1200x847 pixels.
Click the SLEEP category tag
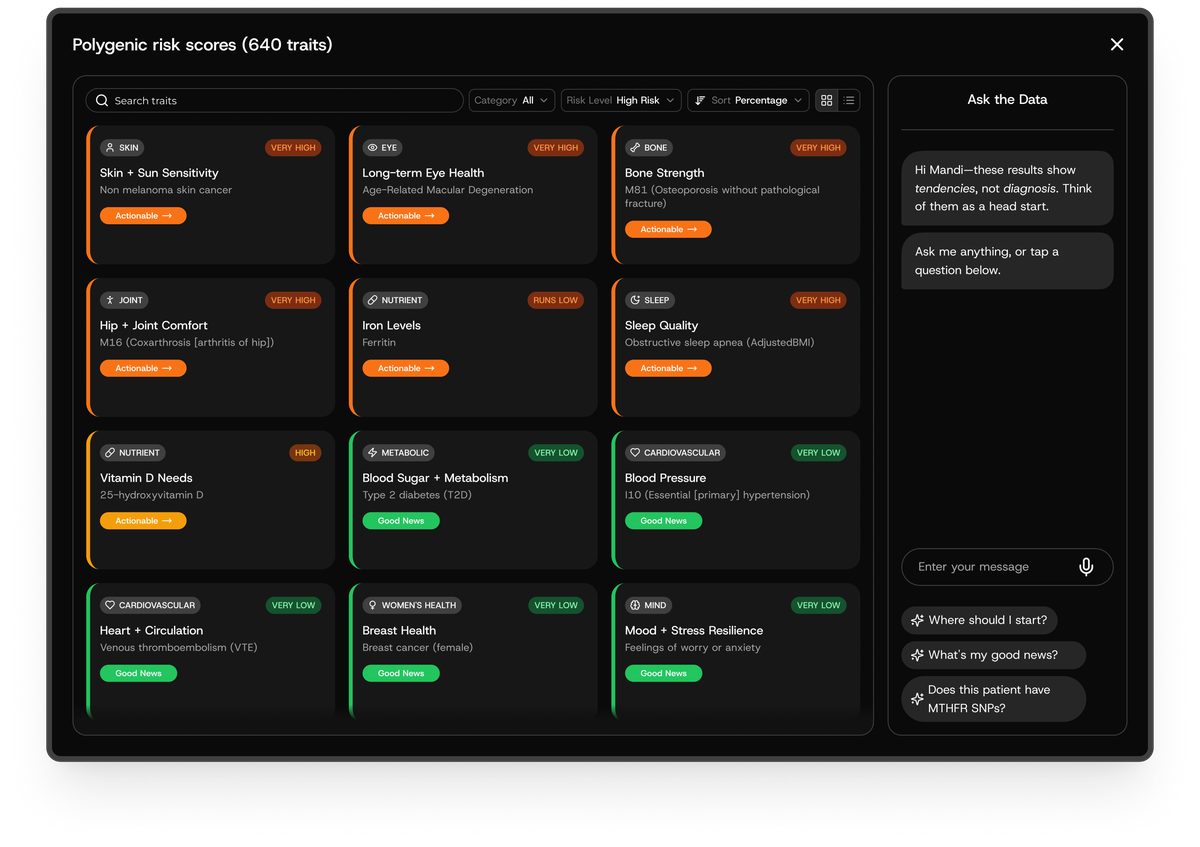[650, 300]
